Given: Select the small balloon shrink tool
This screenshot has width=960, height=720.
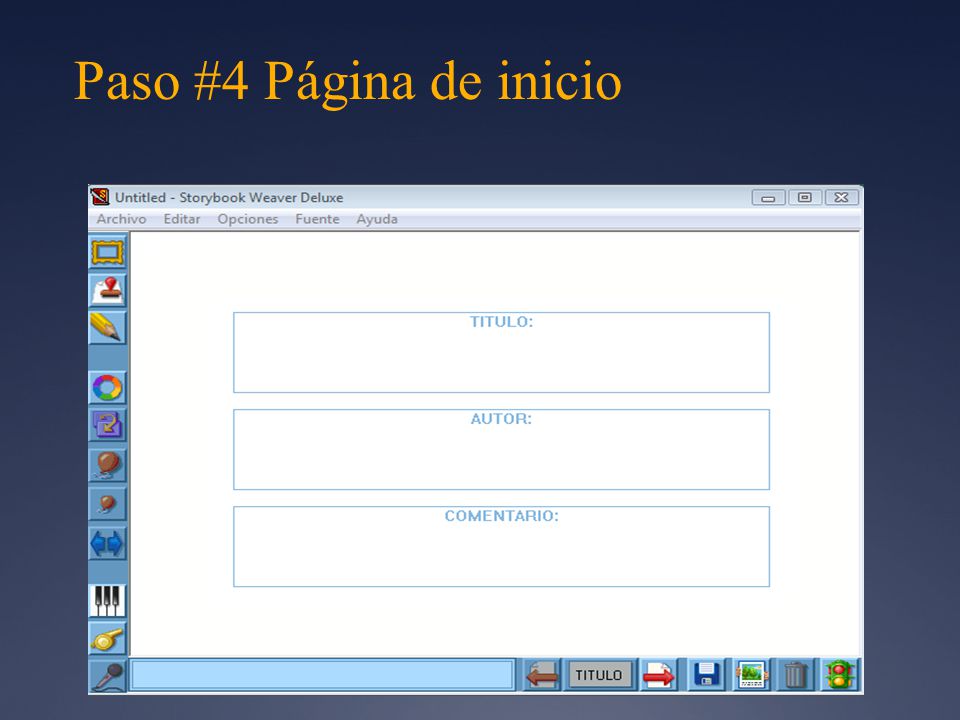Looking at the screenshot, I should [x=108, y=504].
